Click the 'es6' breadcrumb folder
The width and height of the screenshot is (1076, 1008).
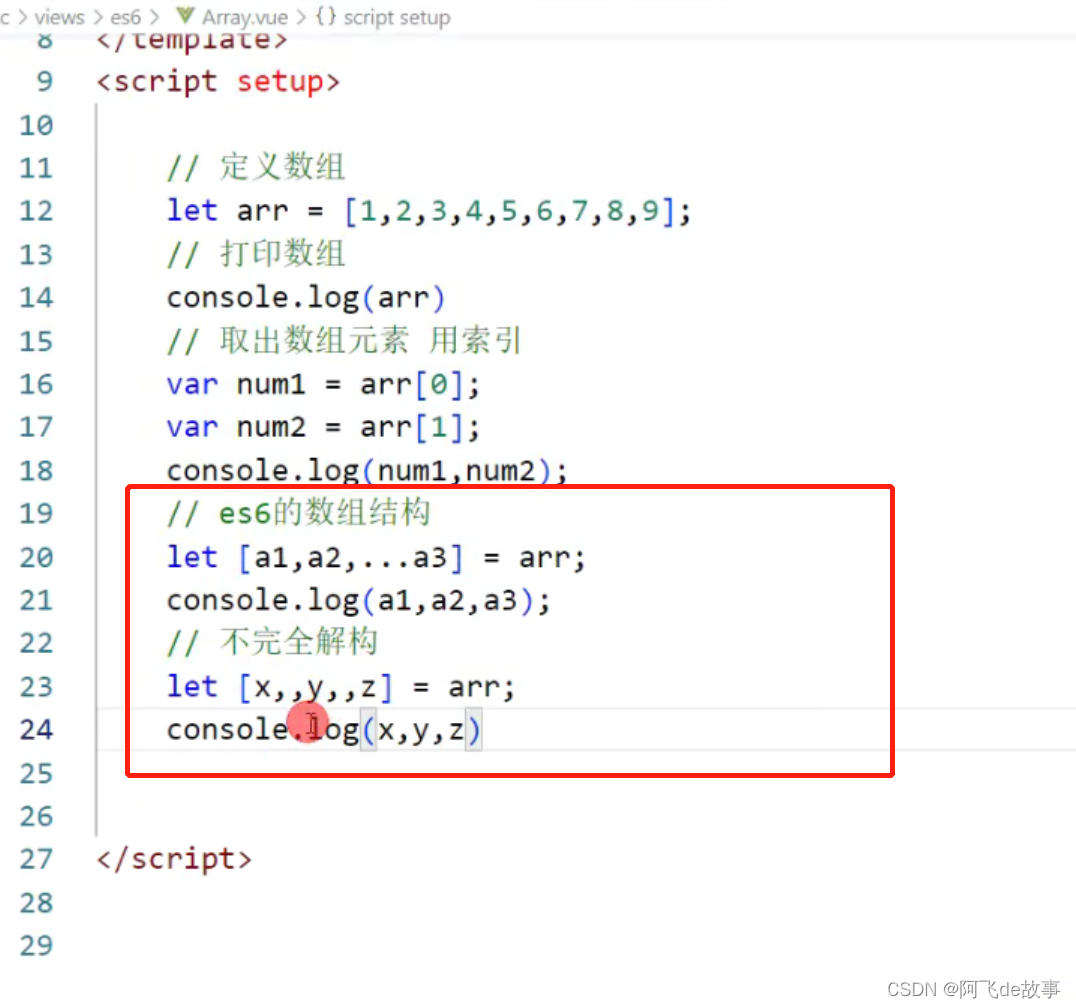126,17
